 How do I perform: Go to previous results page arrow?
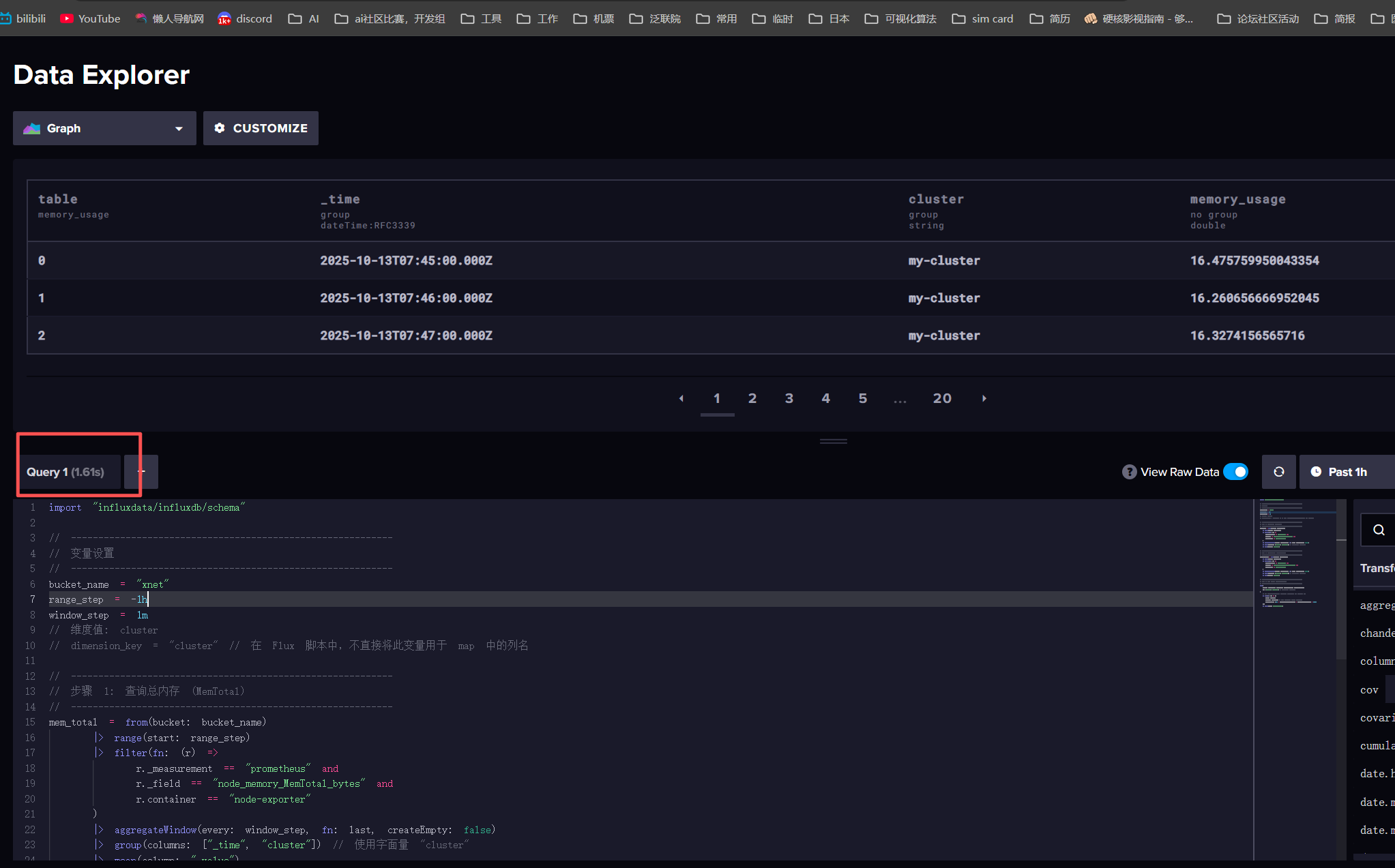pos(681,398)
